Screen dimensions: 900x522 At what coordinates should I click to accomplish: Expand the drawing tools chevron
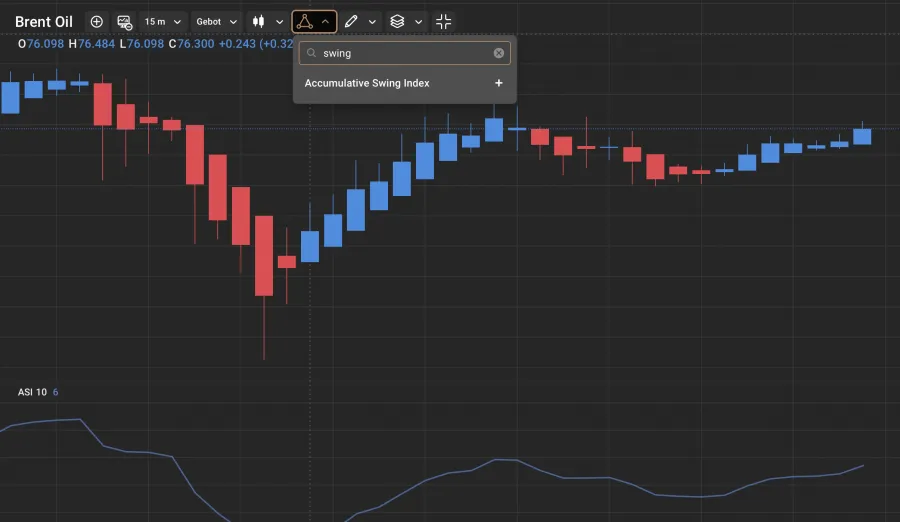tap(373, 22)
